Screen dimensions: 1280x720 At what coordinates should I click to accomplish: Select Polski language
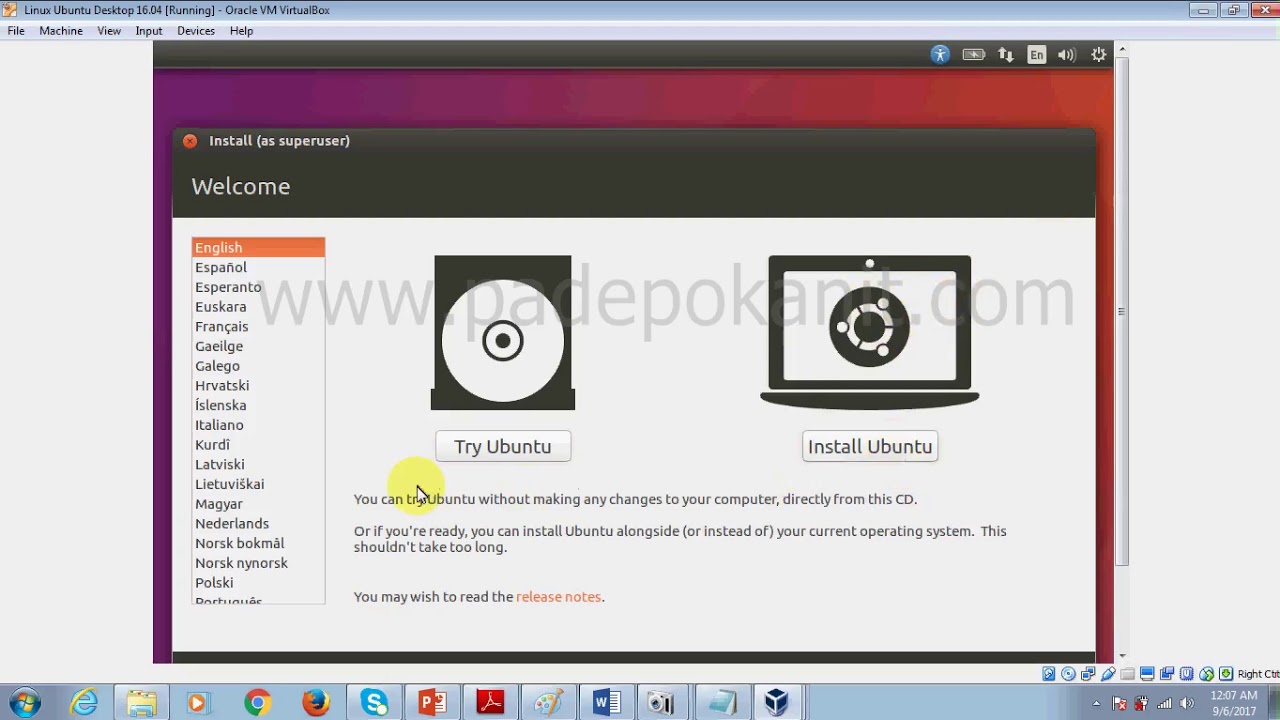point(258,582)
